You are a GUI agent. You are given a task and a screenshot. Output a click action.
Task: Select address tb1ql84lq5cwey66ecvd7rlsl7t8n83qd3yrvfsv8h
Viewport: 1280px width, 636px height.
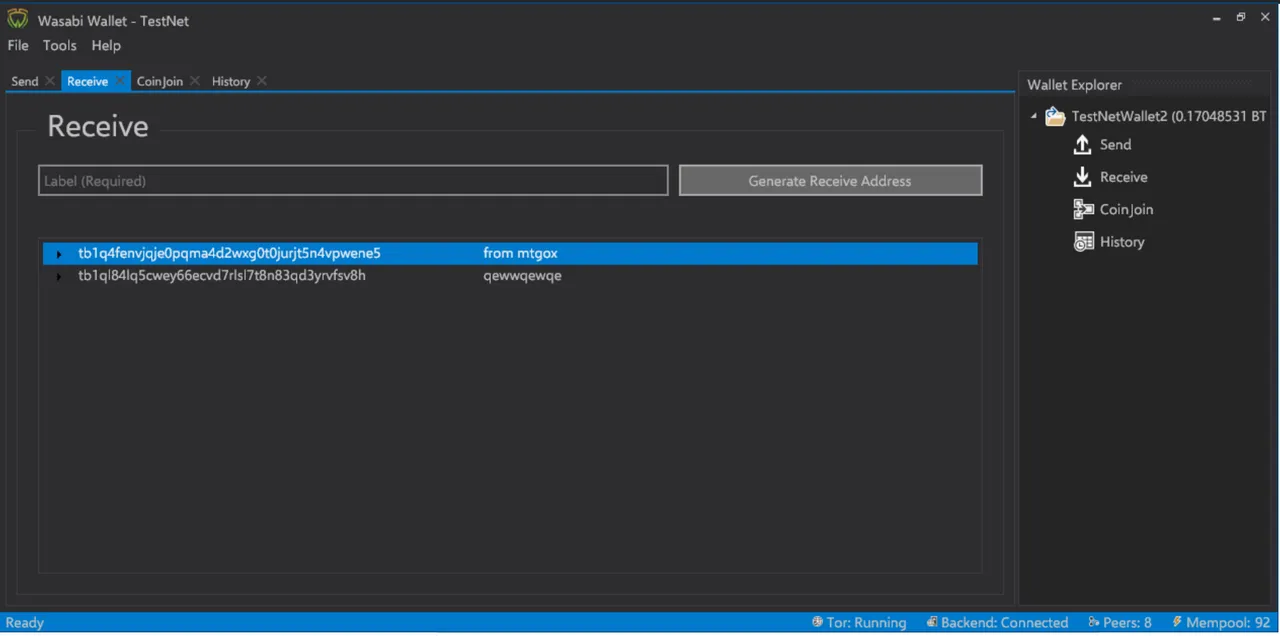[x=222, y=275]
